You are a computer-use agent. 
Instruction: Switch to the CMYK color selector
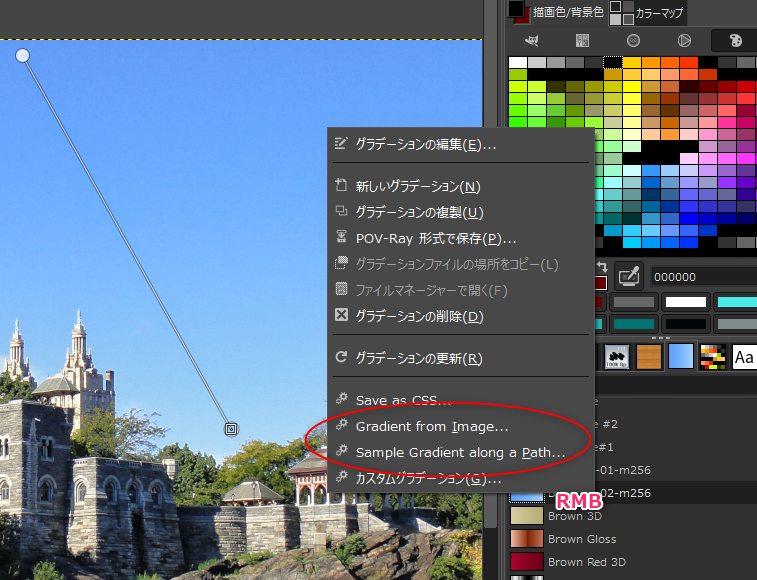581,41
